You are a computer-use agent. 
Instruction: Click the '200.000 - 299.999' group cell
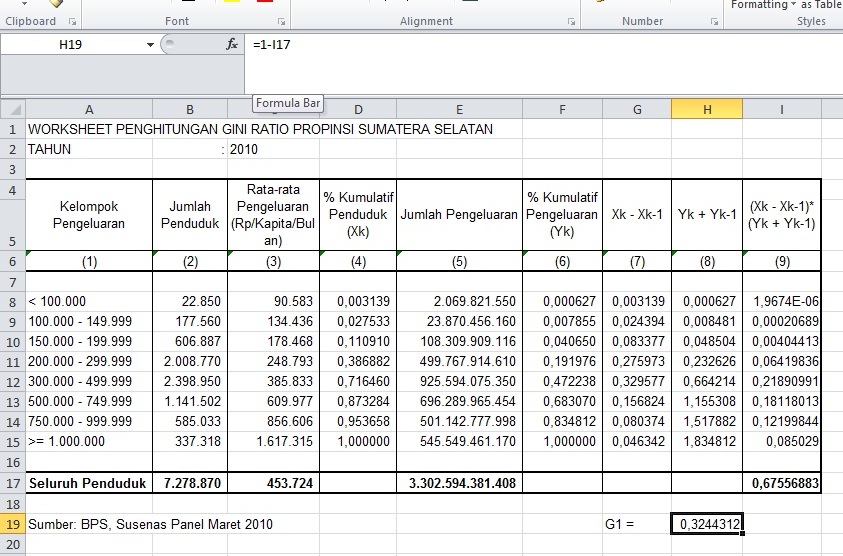click(89, 361)
